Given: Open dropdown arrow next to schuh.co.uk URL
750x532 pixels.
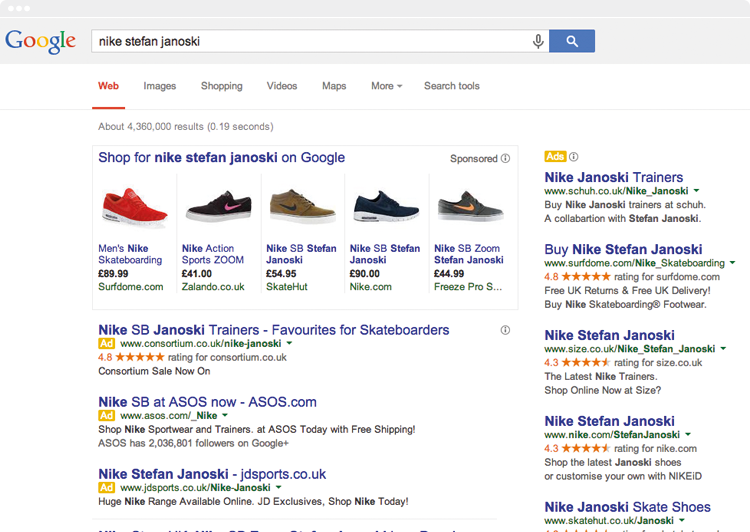Looking at the screenshot, I should [x=696, y=191].
